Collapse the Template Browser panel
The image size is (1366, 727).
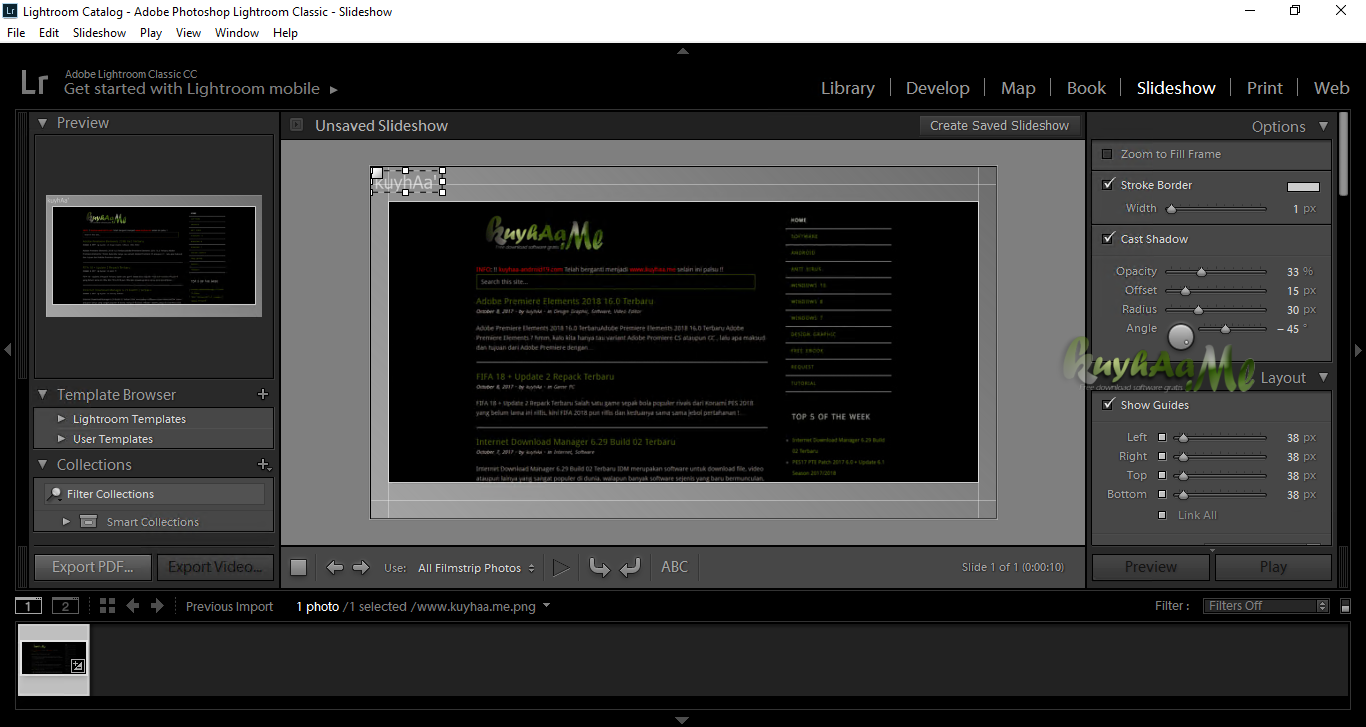[43, 394]
